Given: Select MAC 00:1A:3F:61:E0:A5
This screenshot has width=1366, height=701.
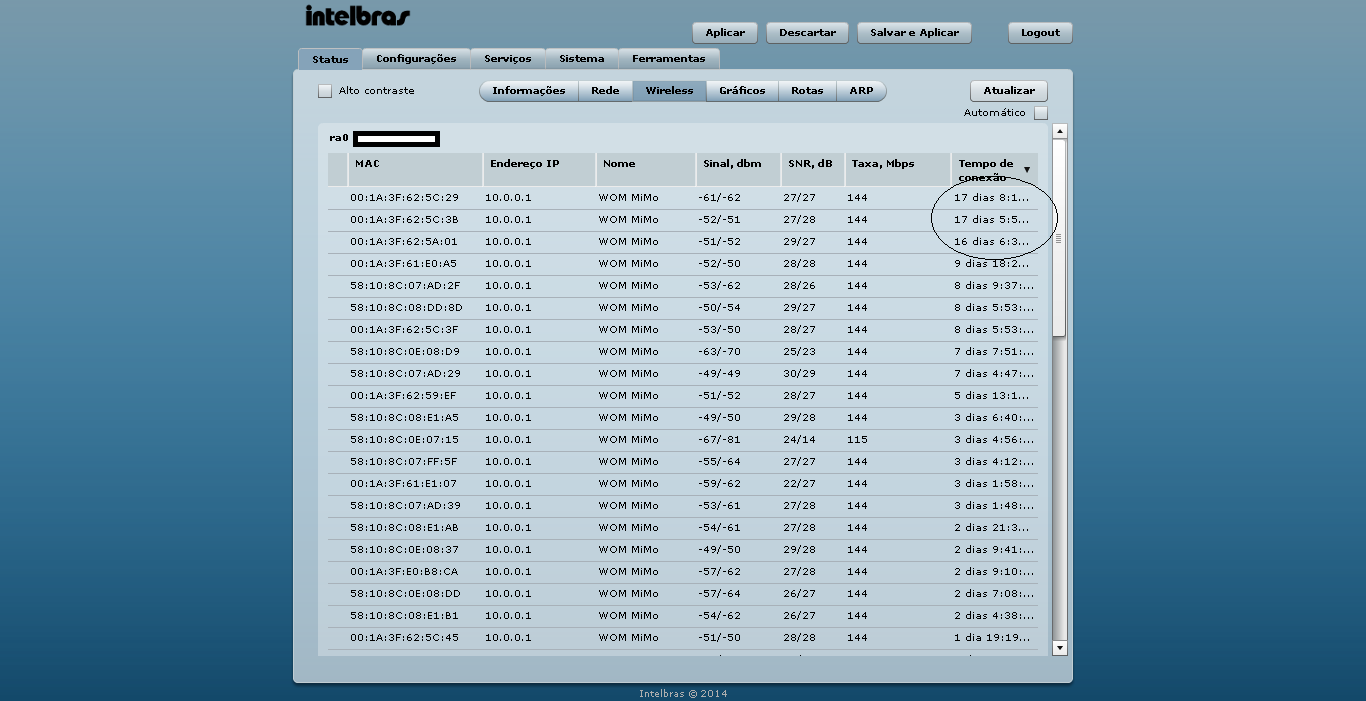Looking at the screenshot, I should (403, 264).
